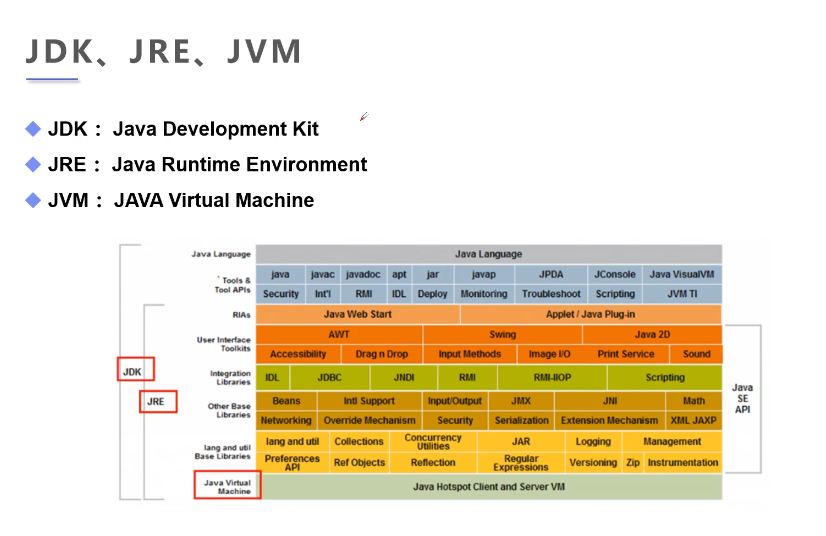
Task: Click the "Int'l" cell
Action: tap(322, 294)
